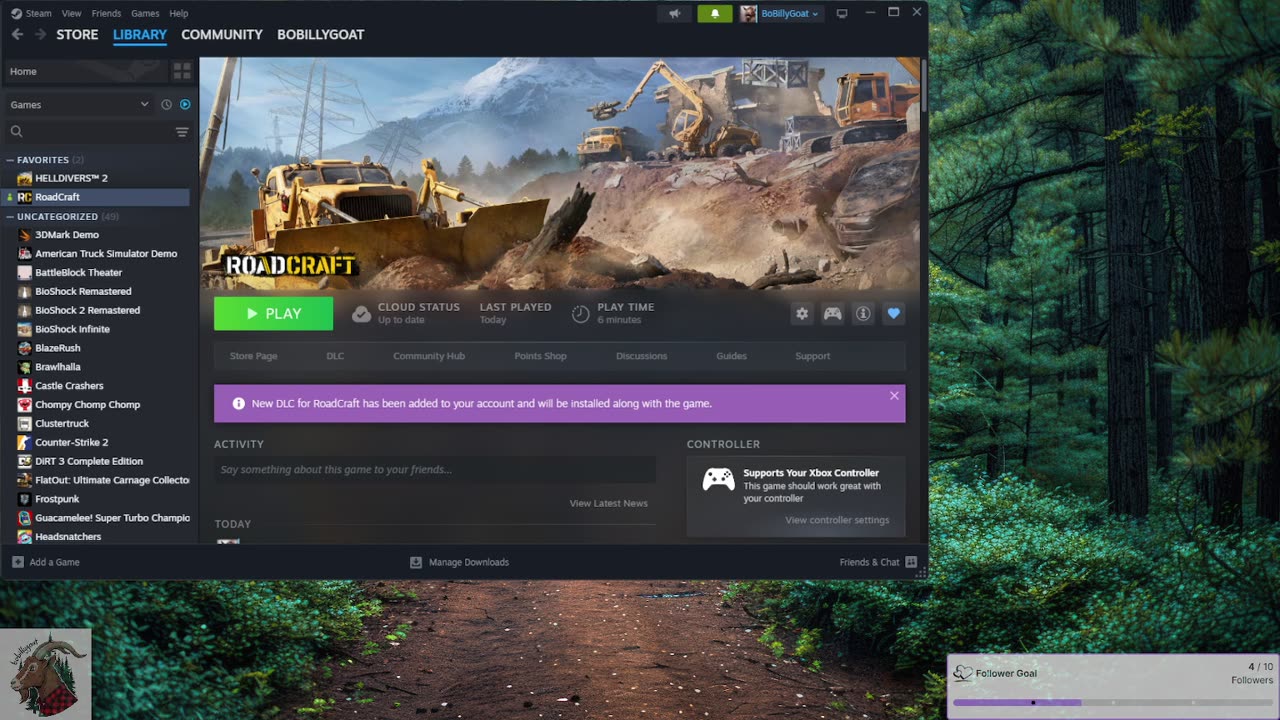Select the HELLDIVERS 2 game icon
The width and height of the screenshot is (1280, 720).
[x=25, y=178]
